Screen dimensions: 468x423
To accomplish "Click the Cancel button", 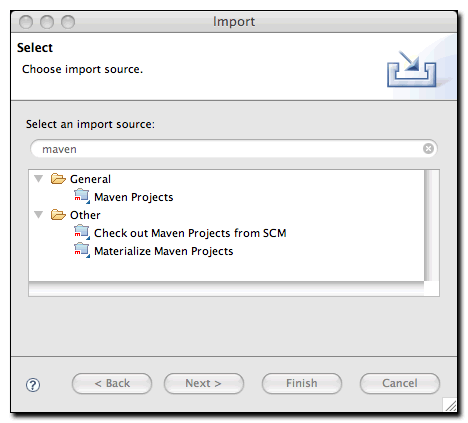I will [400, 383].
